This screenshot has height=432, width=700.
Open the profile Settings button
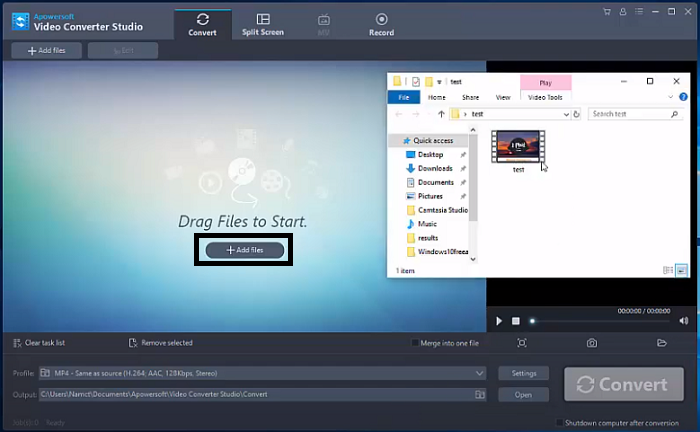click(524, 373)
